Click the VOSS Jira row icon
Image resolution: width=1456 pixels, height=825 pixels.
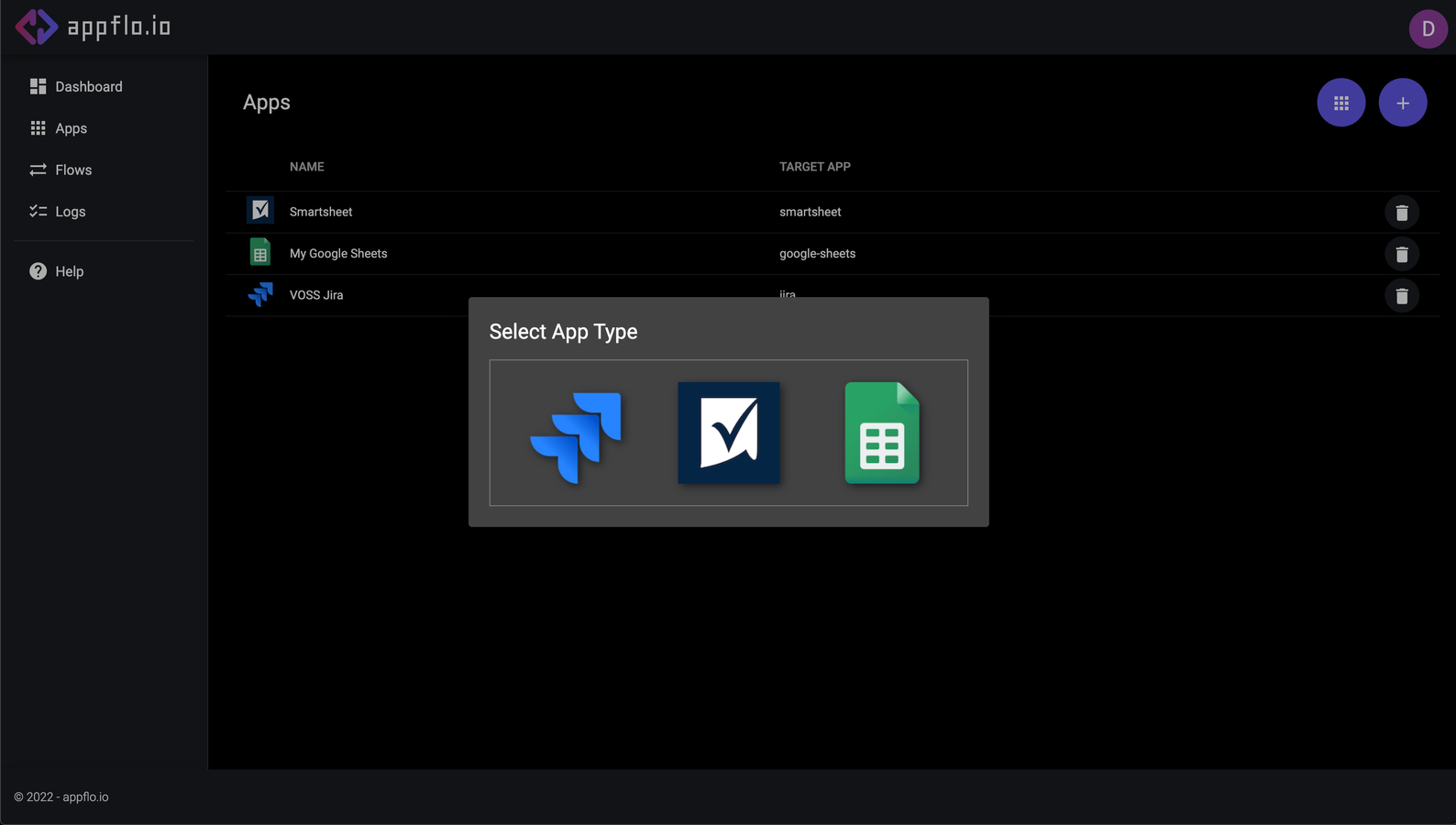tap(260, 293)
